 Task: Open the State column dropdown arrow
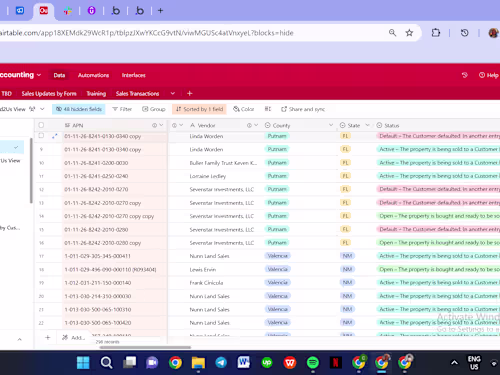pyautogui.click(x=367, y=125)
